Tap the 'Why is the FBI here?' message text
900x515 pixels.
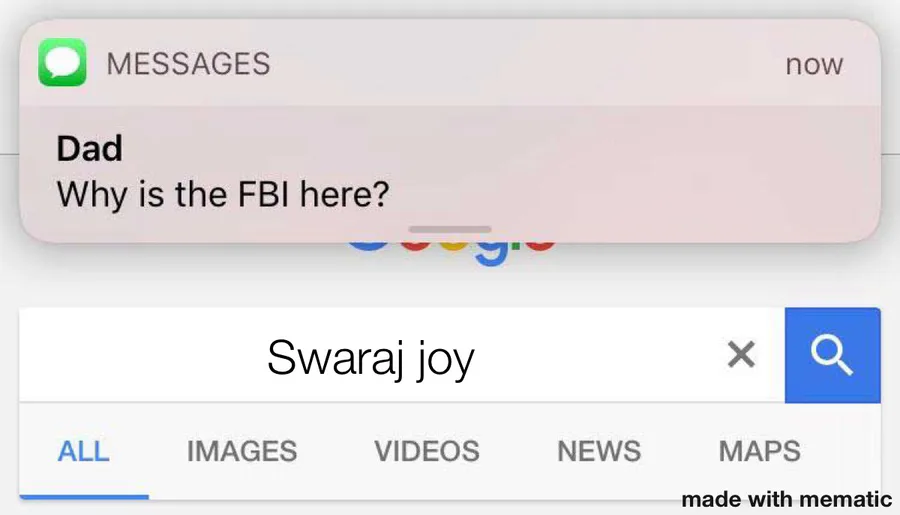223,195
